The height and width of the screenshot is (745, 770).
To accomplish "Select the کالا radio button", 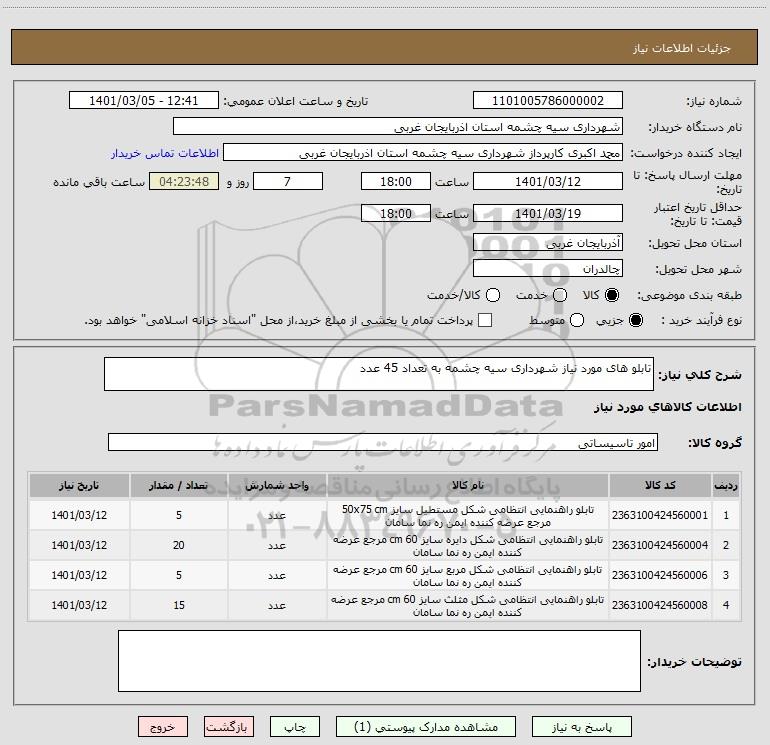I will click(x=612, y=295).
